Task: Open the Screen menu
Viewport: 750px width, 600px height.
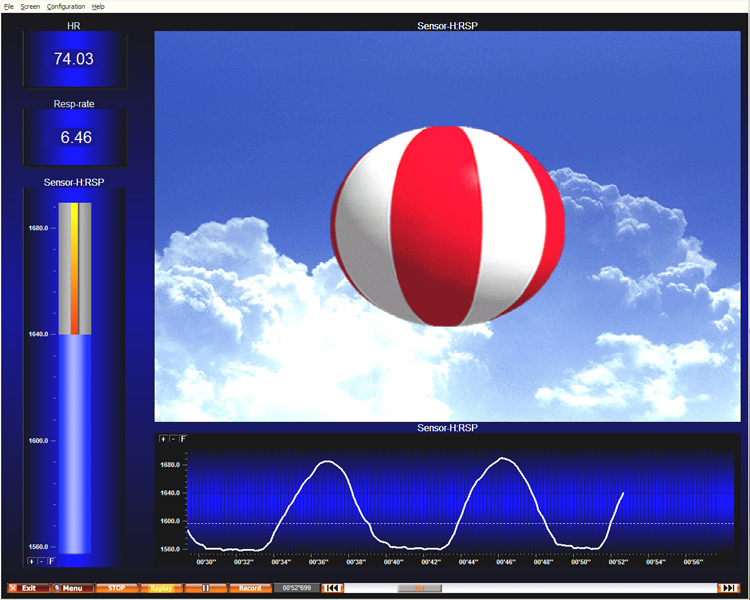Action: 30,6
